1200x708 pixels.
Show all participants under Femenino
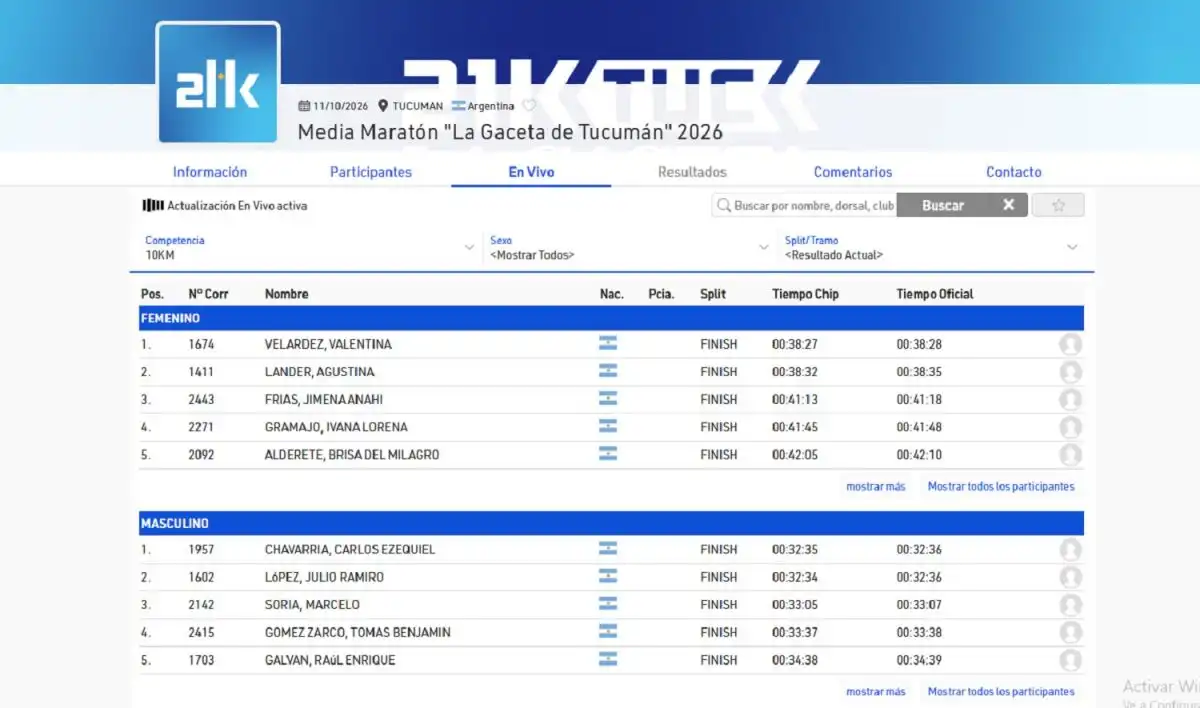tap(1001, 487)
